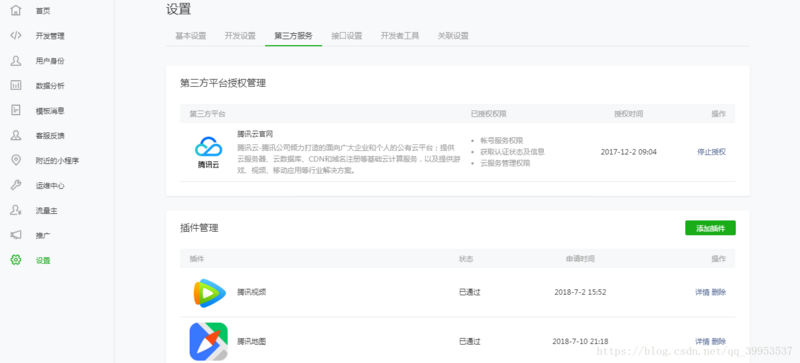Click the megaphone icon for 推广
The image size is (800, 363).
(16, 235)
